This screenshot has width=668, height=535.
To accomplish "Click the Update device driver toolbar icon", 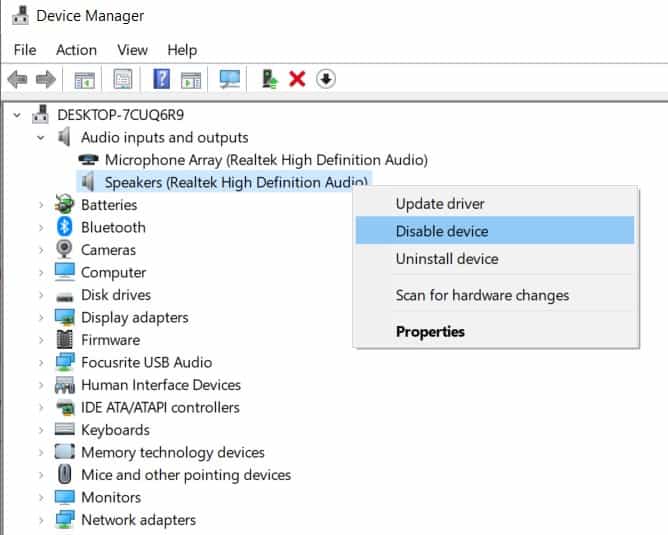I will coord(269,79).
